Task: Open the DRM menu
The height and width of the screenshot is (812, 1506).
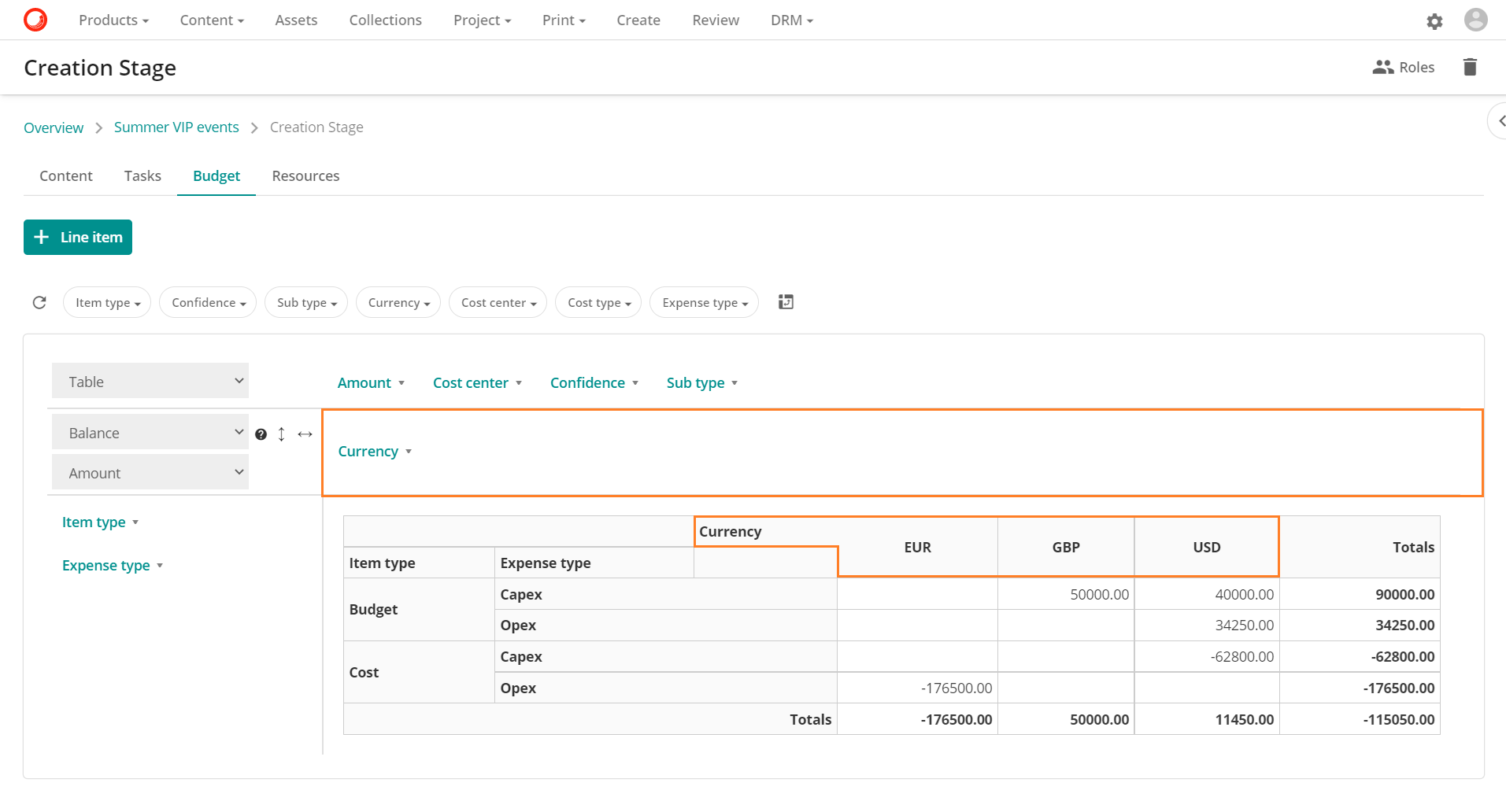Action: pyautogui.click(x=791, y=20)
